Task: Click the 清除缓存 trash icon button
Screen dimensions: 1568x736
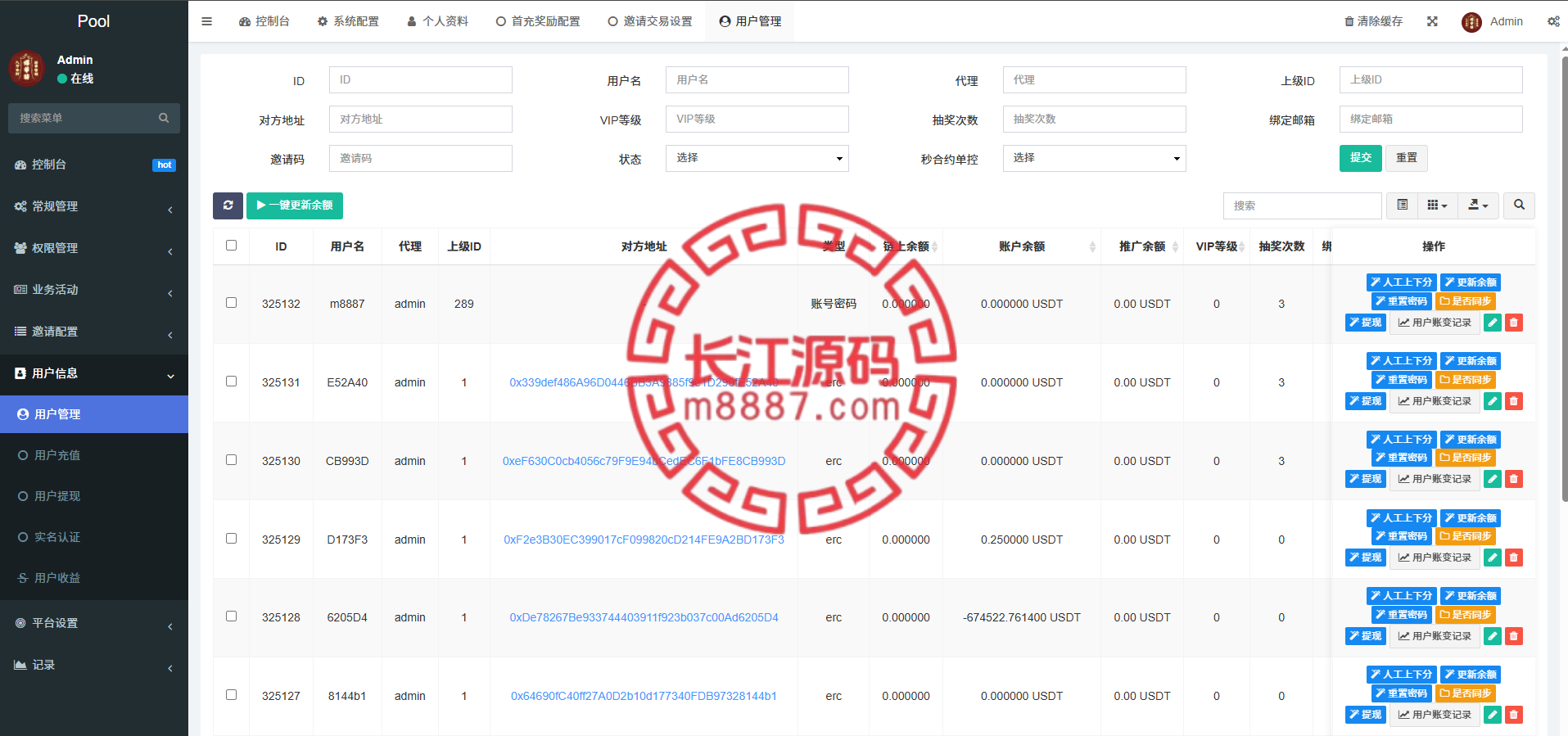Action: [1373, 21]
